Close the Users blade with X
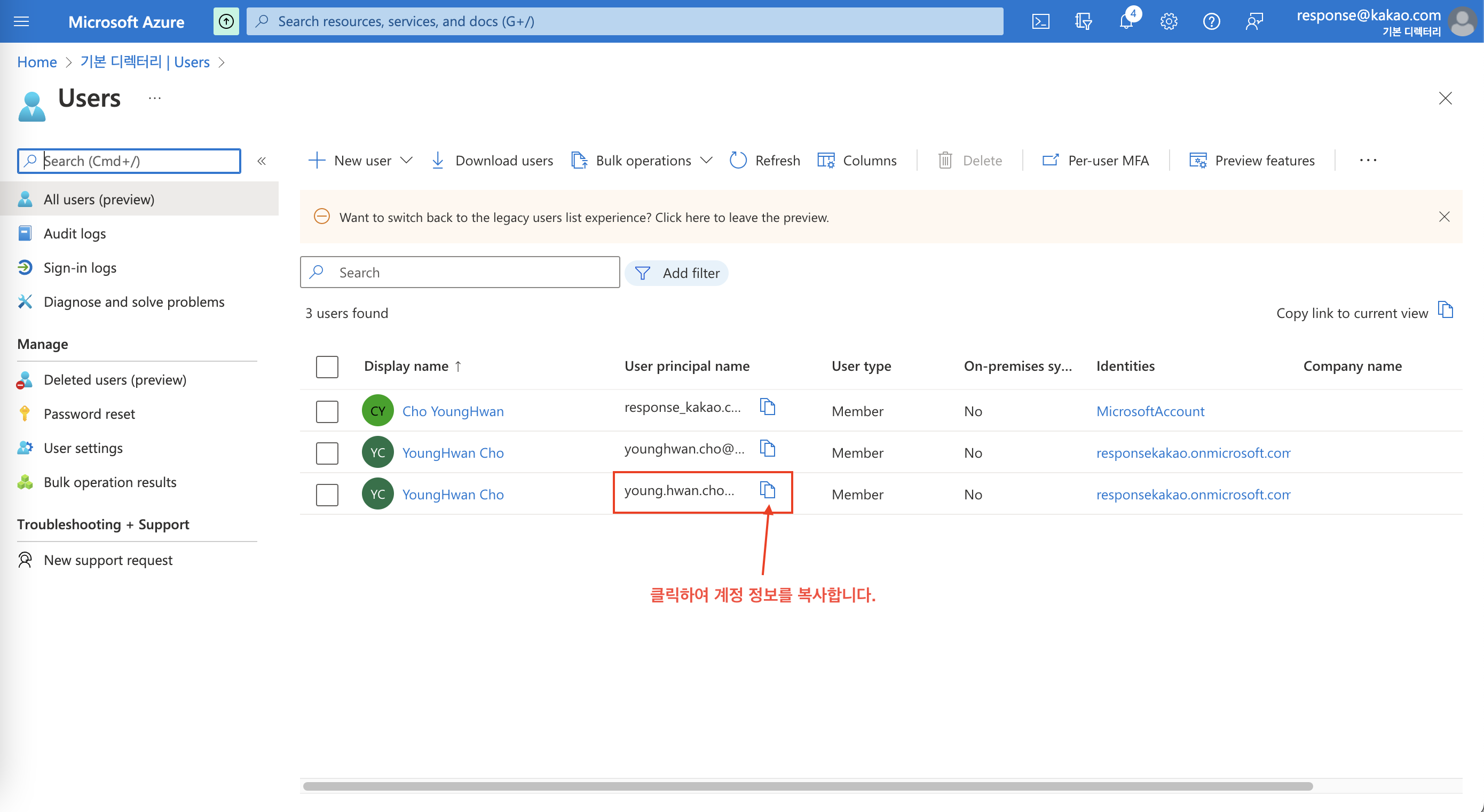 click(x=1446, y=98)
